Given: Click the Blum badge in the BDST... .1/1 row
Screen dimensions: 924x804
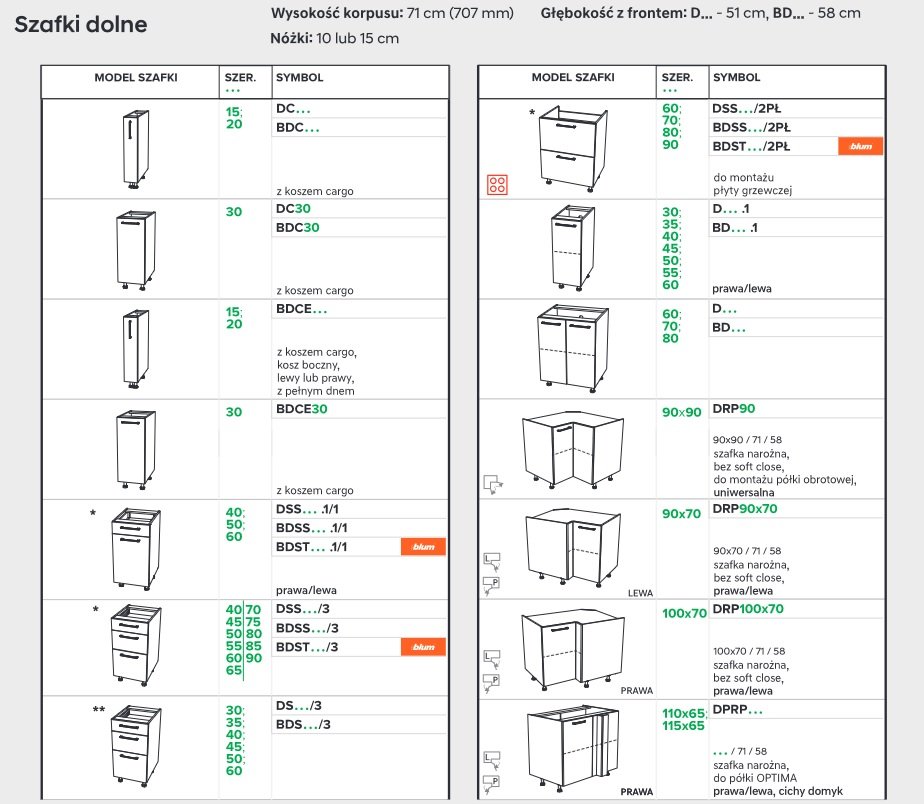Looking at the screenshot, I should (x=423, y=547).
